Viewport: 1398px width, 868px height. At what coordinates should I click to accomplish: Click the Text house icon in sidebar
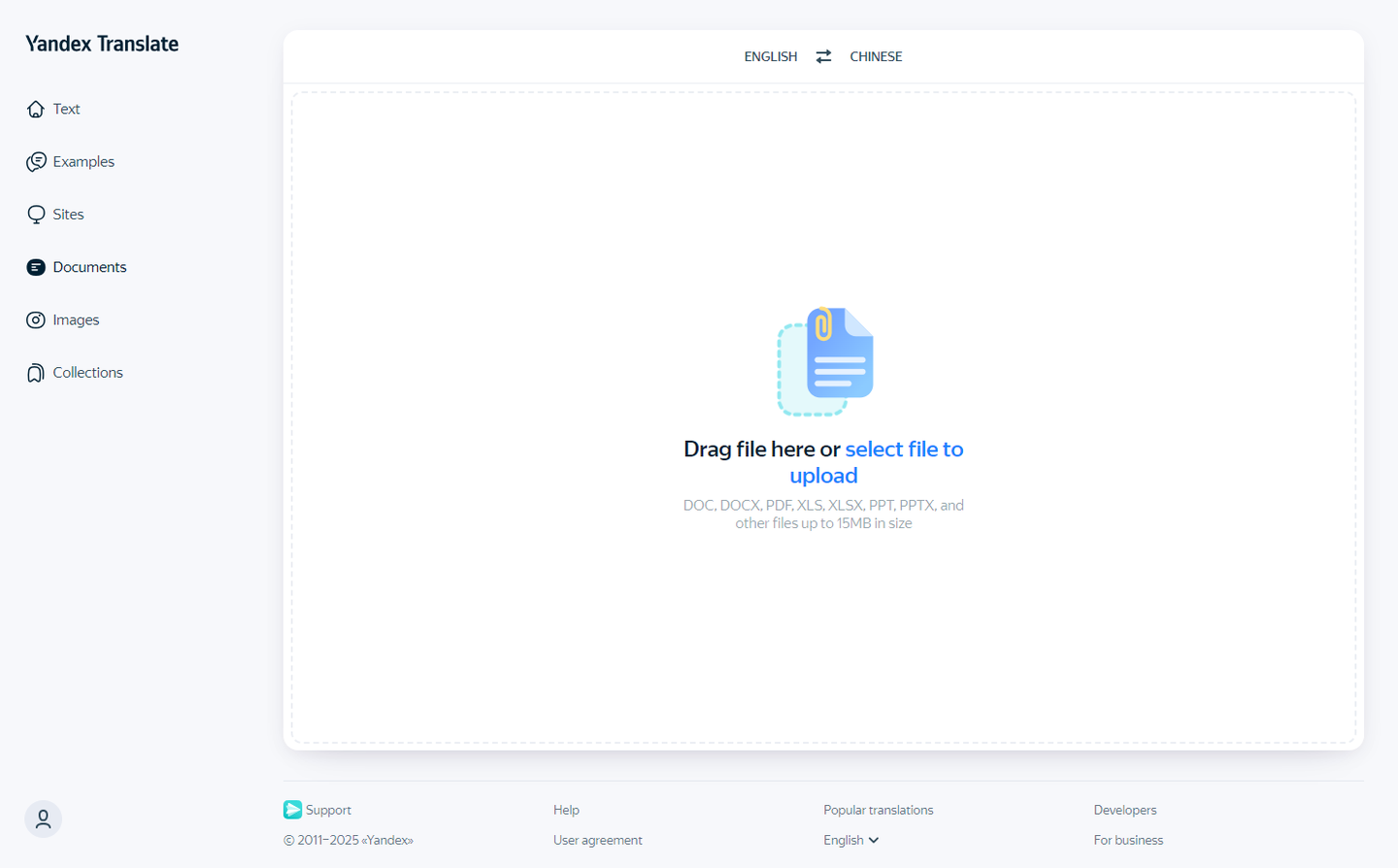(x=36, y=109)
